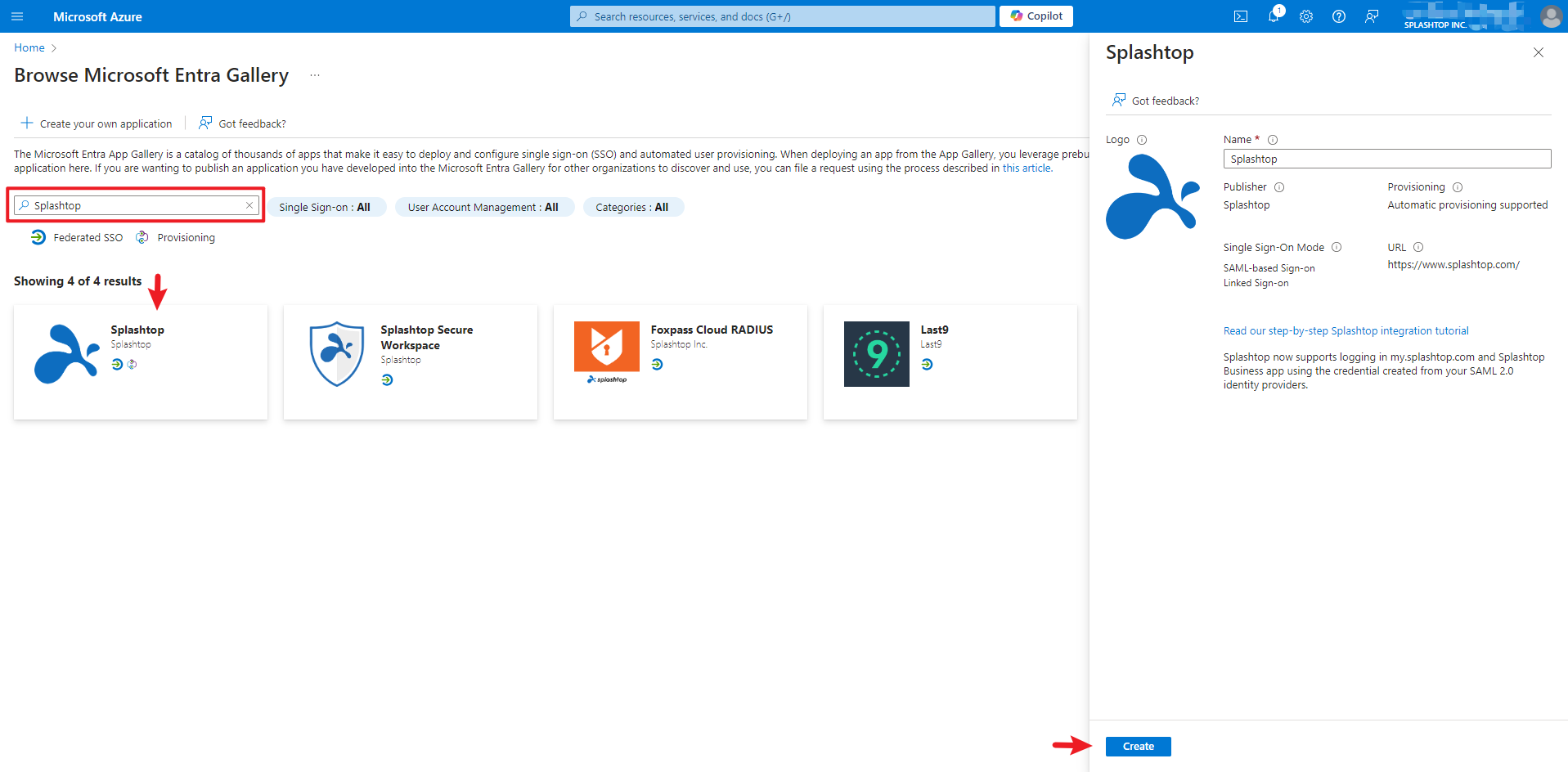Click 'SAML-based Sign-on' text
This screenshot has height=772, width=1568.
click(1269, 268)
